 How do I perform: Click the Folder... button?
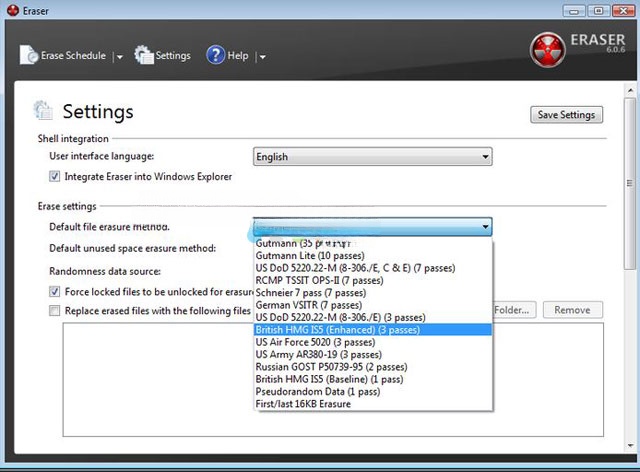click(512, 310)
